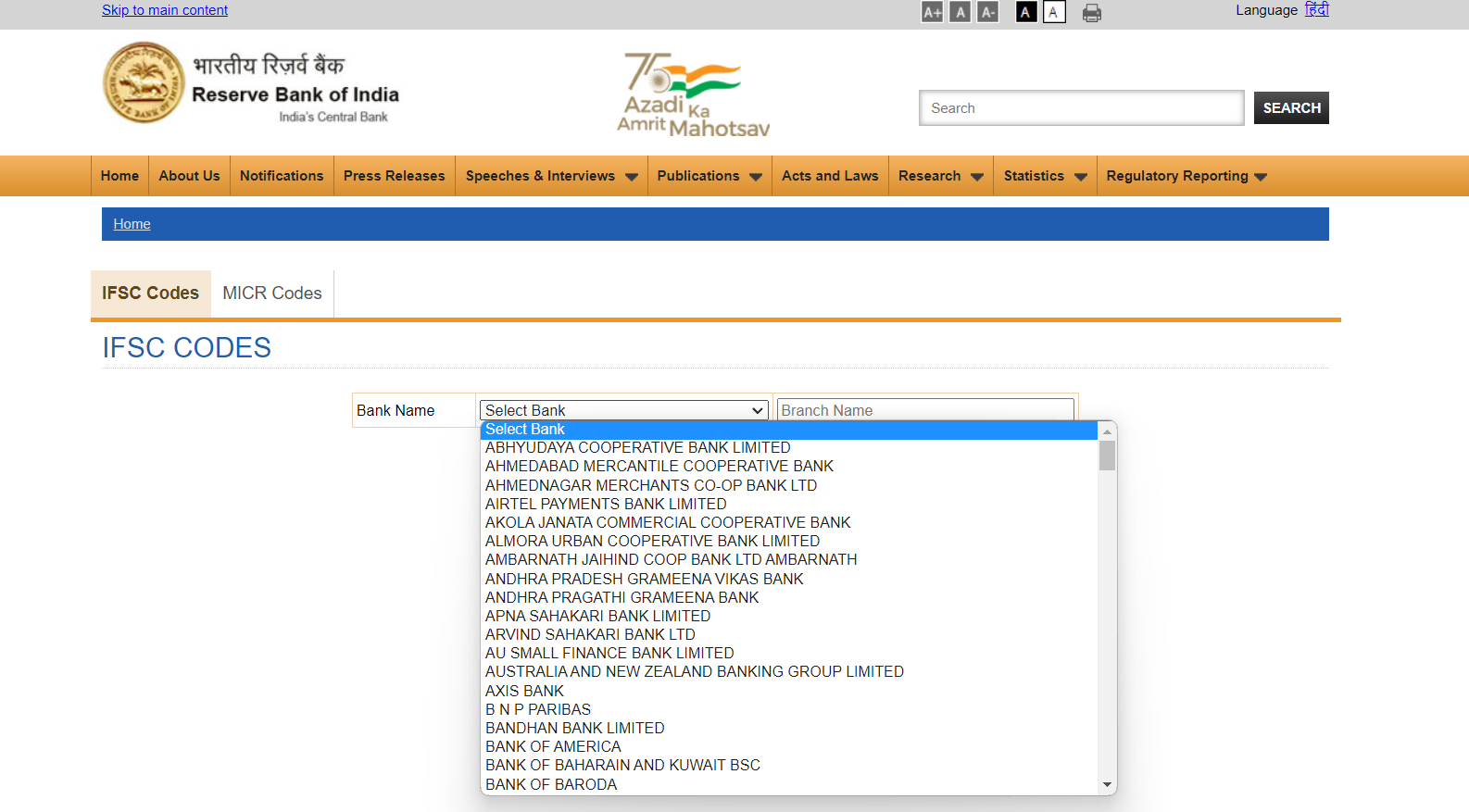Open the Notifications menu item
1469x812 pixels.
282,176
